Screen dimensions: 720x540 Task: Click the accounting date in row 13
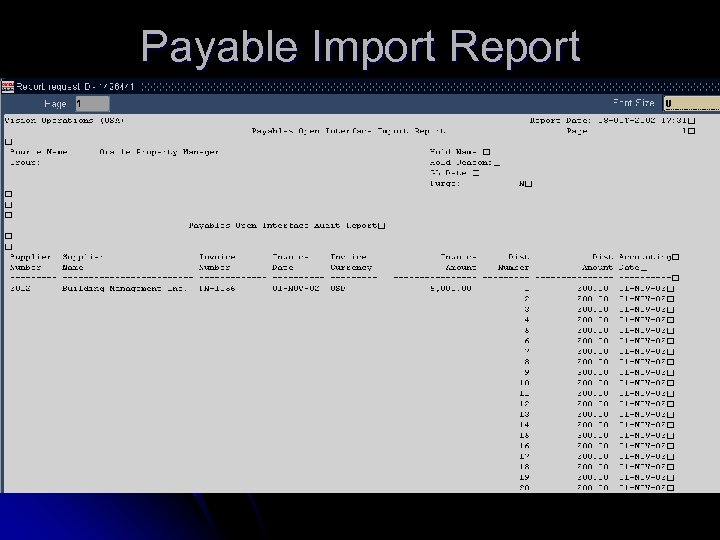(x=642, y=415)
